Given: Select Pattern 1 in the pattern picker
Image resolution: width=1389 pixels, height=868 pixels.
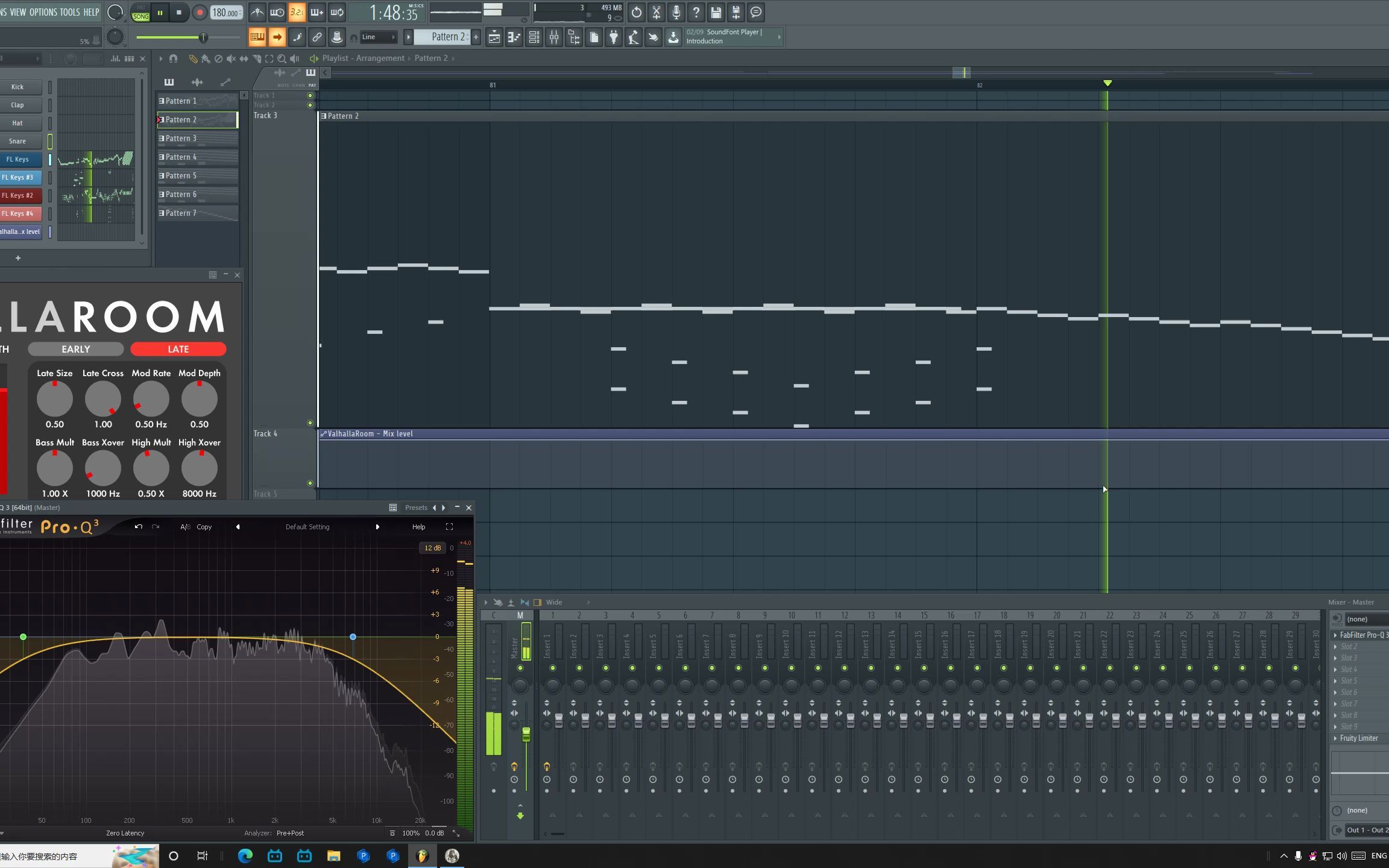Looking at the screenshot, I should tap(198, 101).
